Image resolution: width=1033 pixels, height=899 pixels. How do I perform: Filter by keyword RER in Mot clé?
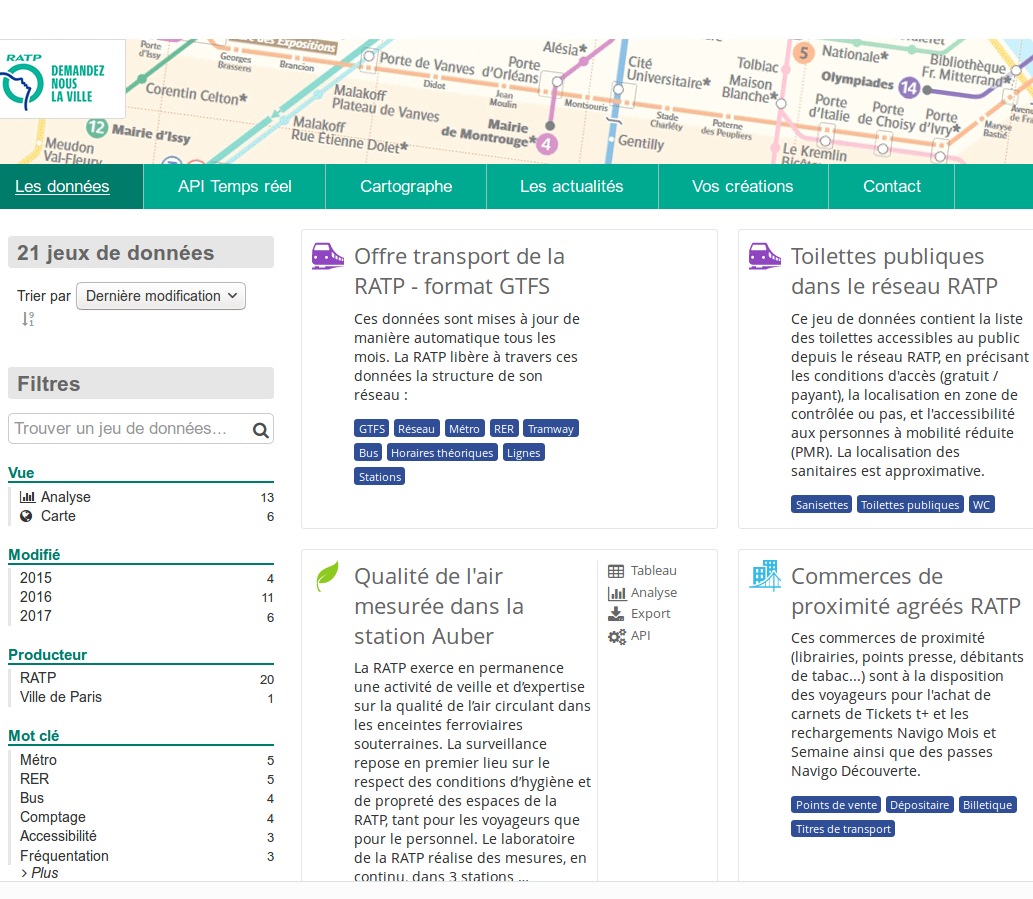click(x=147, y=779)
